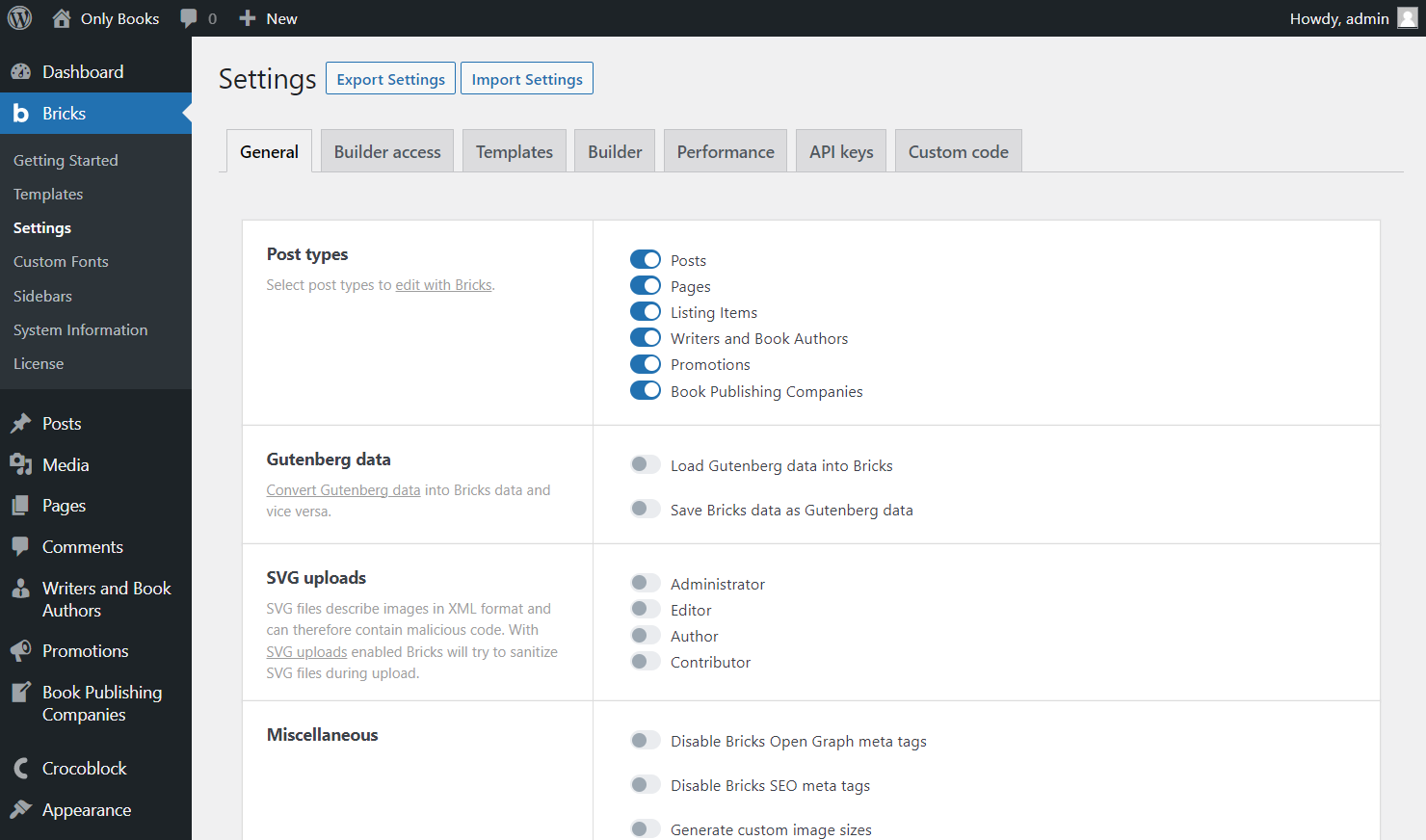Toggle Disable Bricks SEO meta tags
The height and width of the screenshot is (840, 1426).
pyautogui.click(x=646, y=785)
